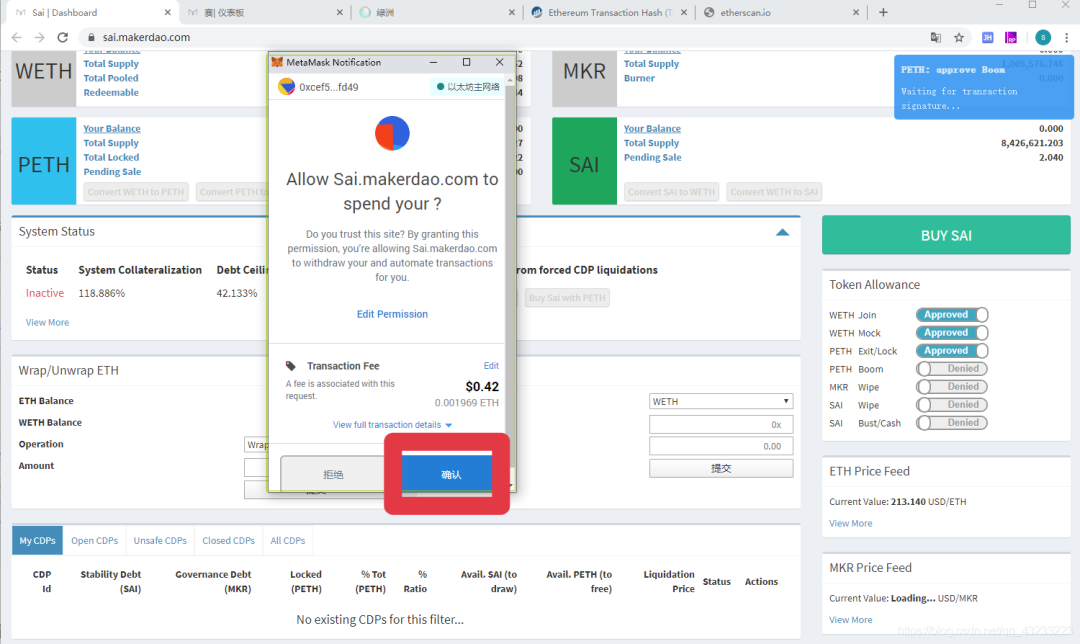Close the Ethereum Transaction Hash tab

(684, 12)
